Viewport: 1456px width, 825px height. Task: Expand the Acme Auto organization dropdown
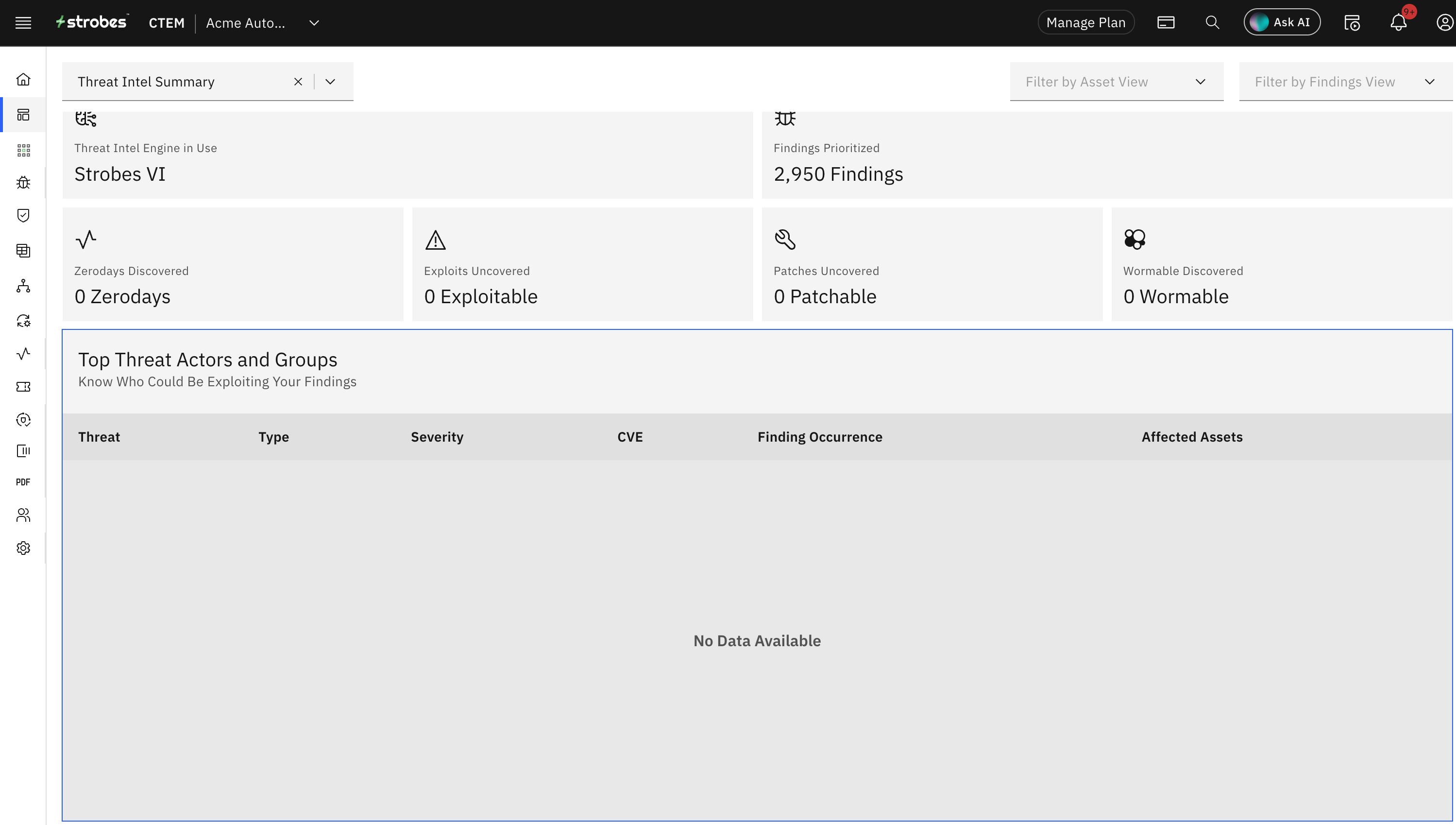coord(314,23)
